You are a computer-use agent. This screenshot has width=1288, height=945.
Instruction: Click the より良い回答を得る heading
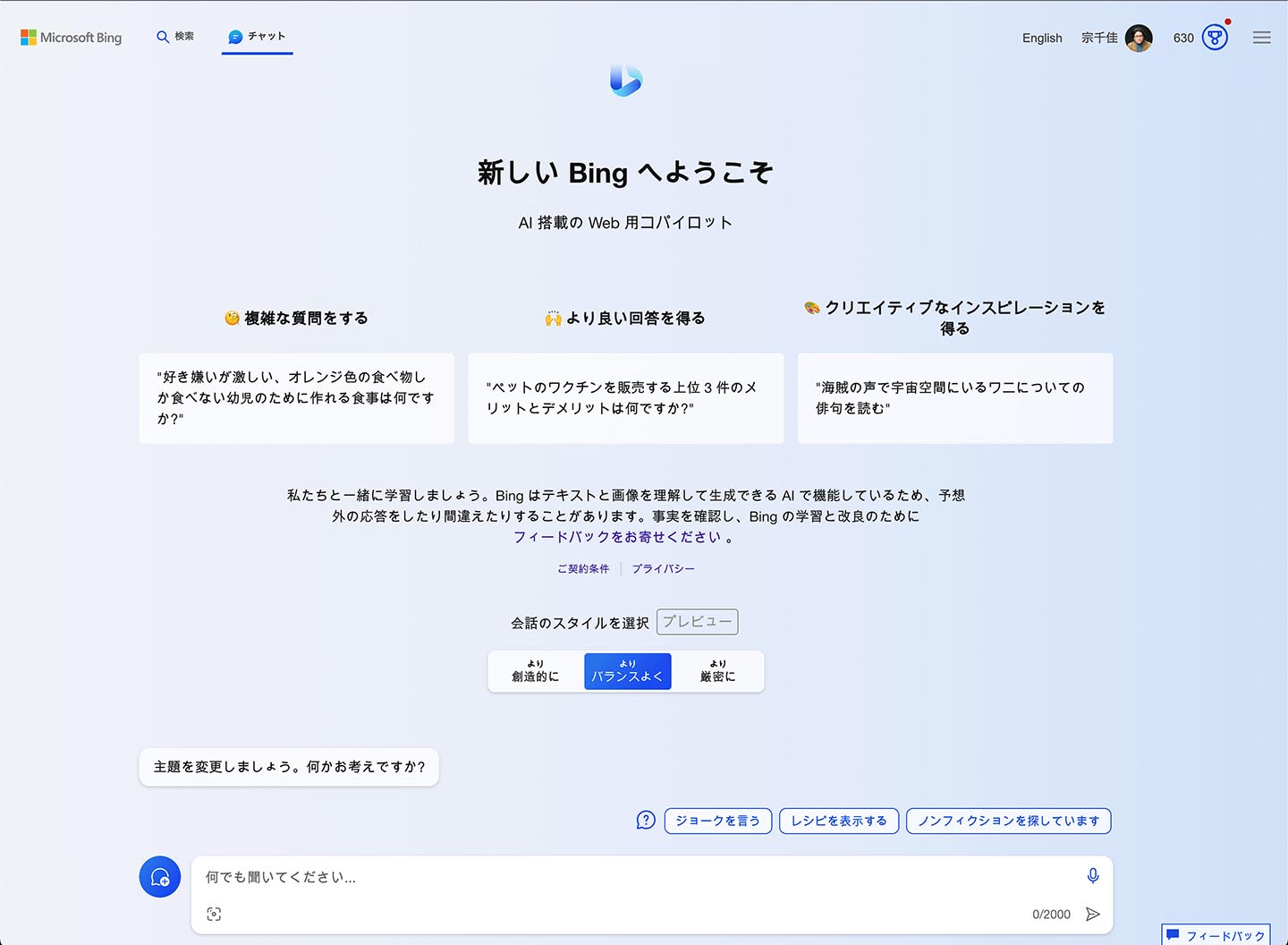(x=625, y=318)
